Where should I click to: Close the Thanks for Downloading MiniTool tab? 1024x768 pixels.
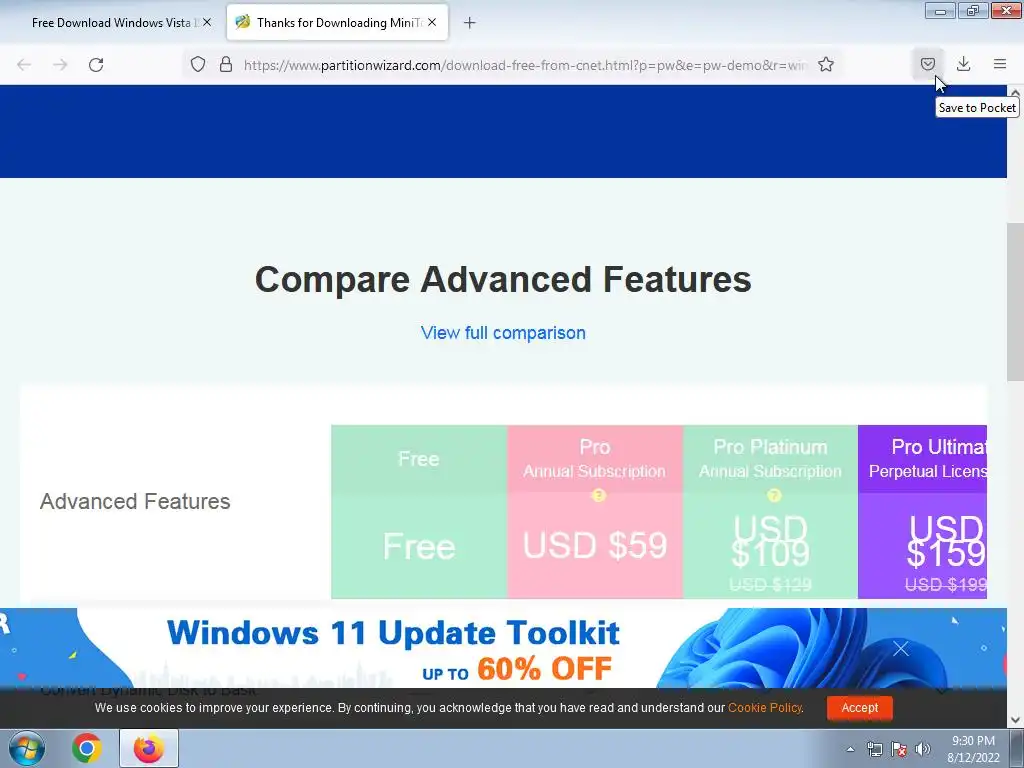point(432,22)
